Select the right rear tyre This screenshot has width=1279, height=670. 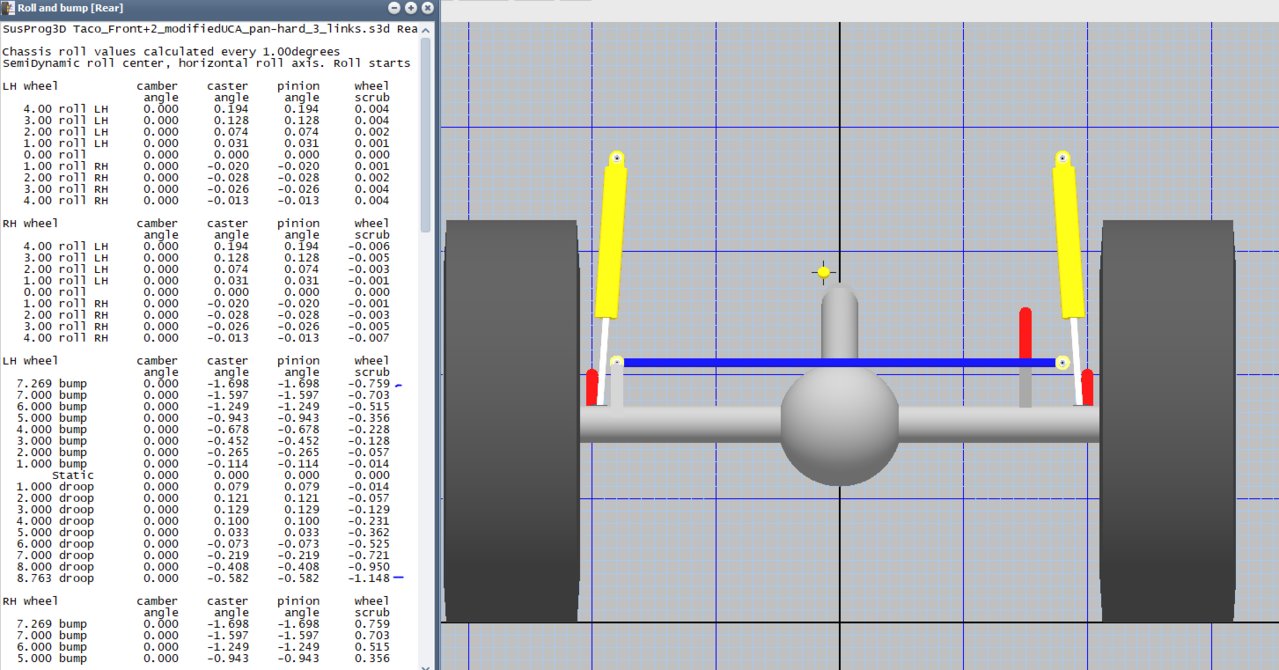point(1167,421)
